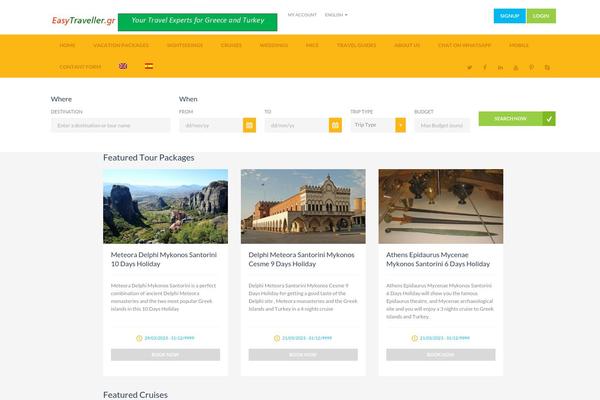Screen dimensions: 600x400
Task: Click the Search Now button
Action: click(517, 119)
